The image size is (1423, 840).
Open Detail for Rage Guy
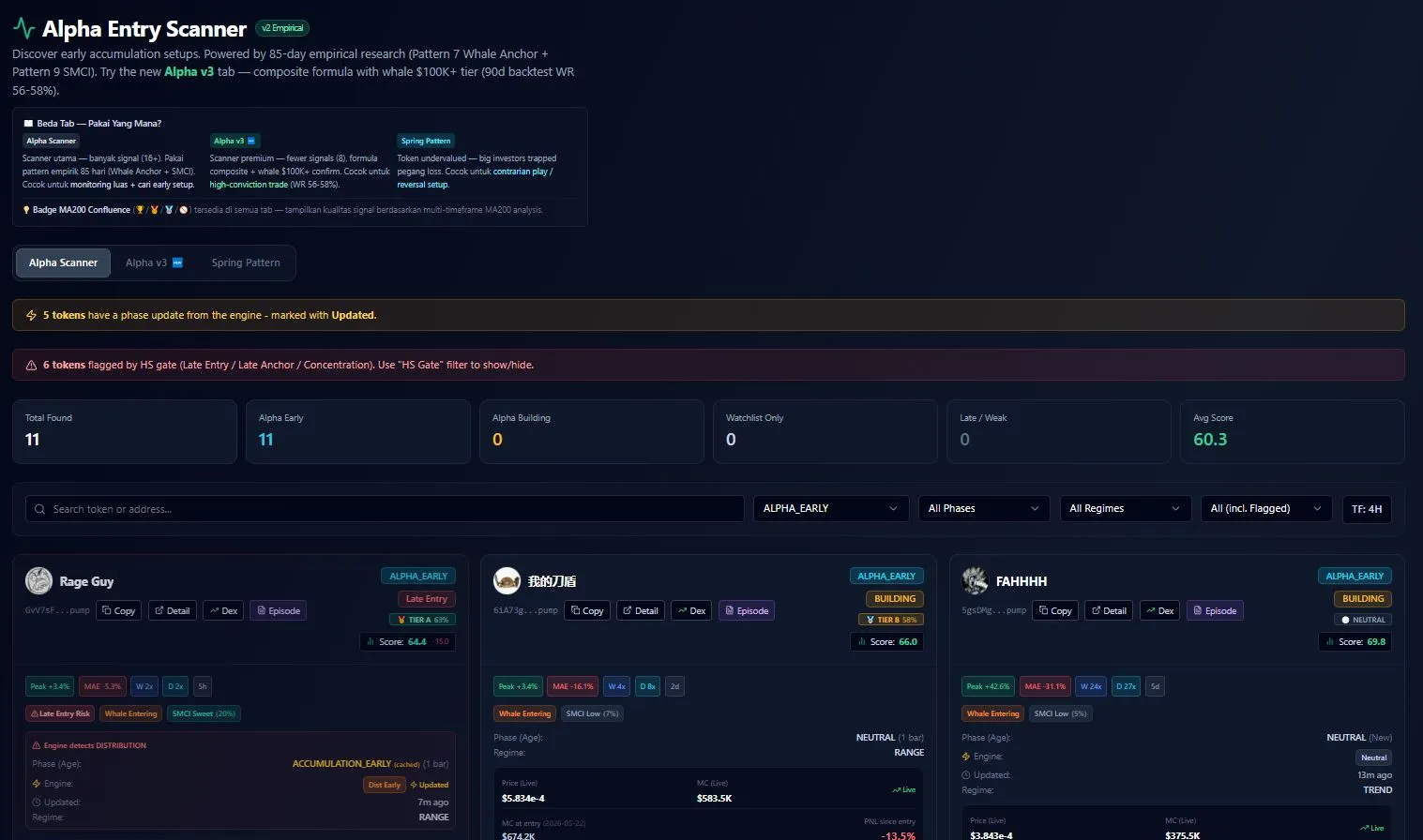coord(173,610)
